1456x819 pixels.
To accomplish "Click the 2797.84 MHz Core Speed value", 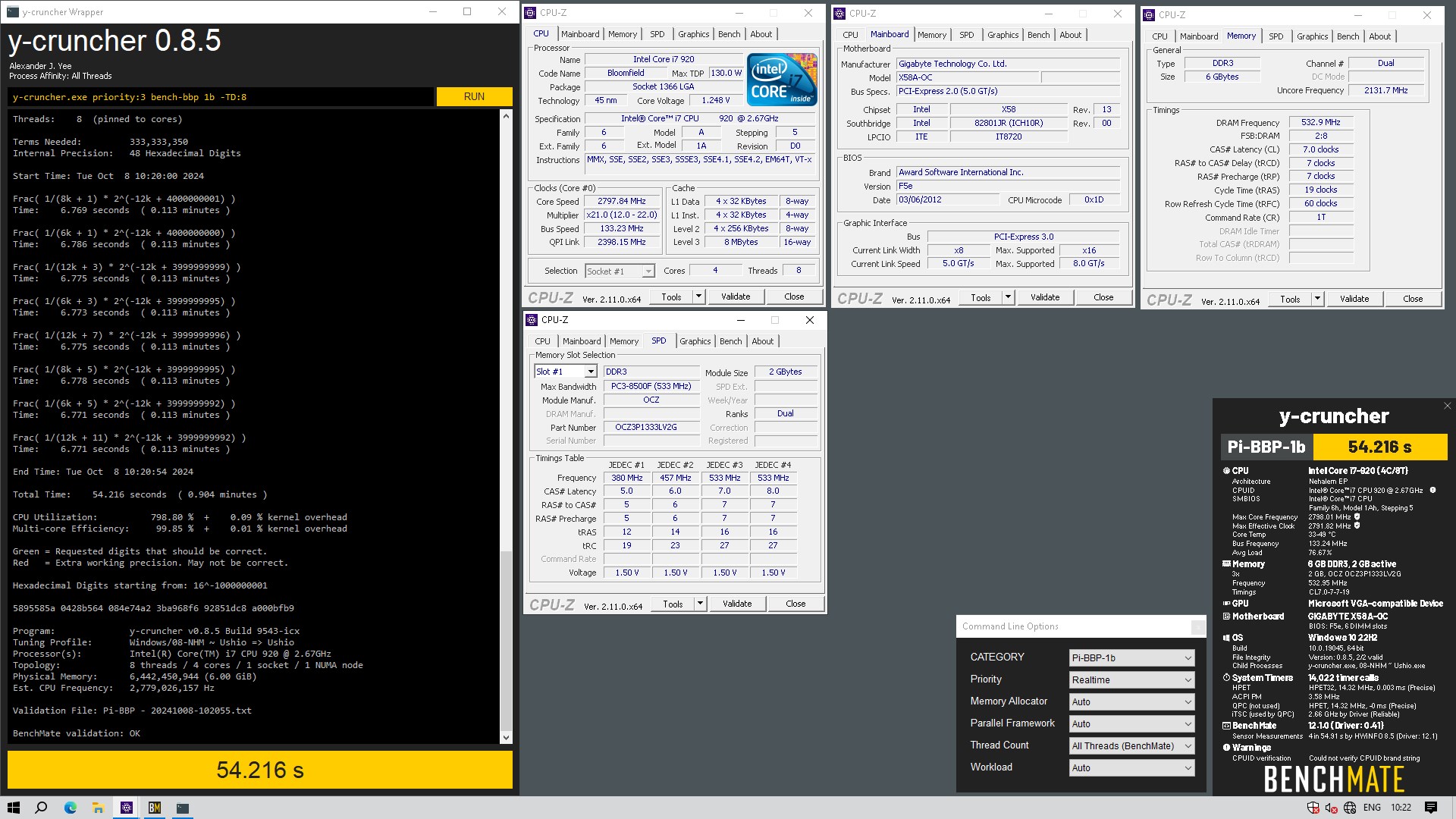I will (622, 202).
